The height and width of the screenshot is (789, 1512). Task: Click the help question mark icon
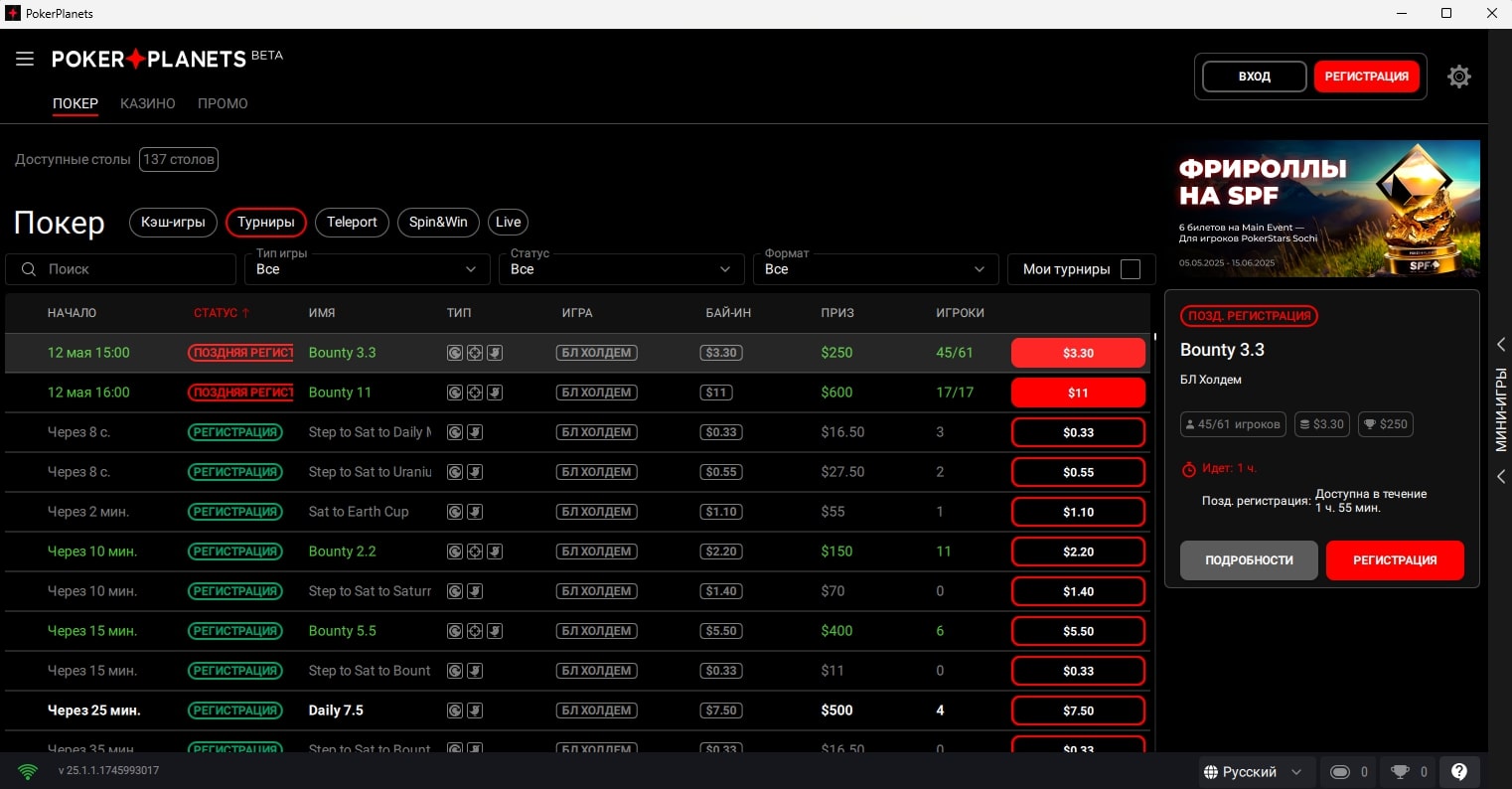[x=1458, y=772]
